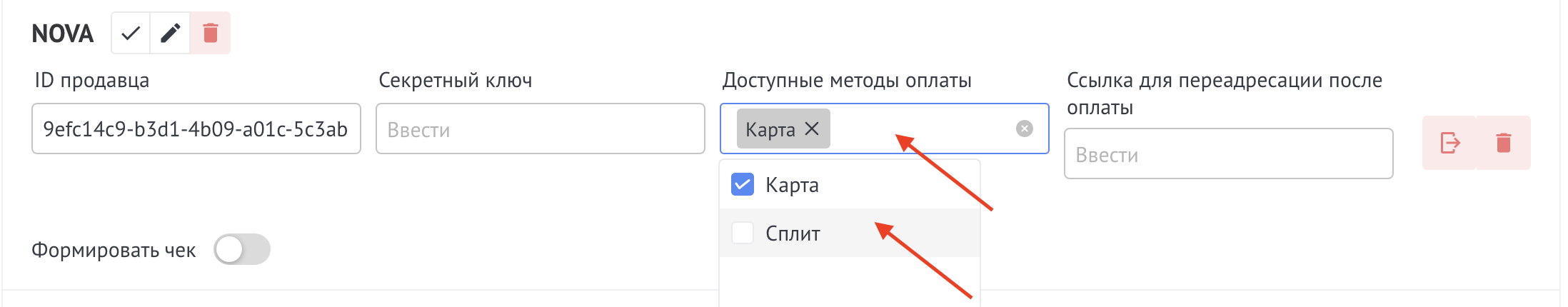The width and height of the screenshot is (1568, 307).
Task: Click the Формировать чек label
Action: point(114,251)
